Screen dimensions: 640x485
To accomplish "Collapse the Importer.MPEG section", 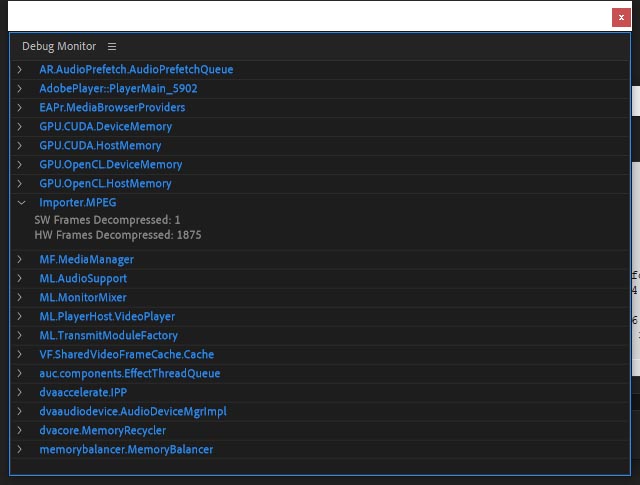I will 19,203.
